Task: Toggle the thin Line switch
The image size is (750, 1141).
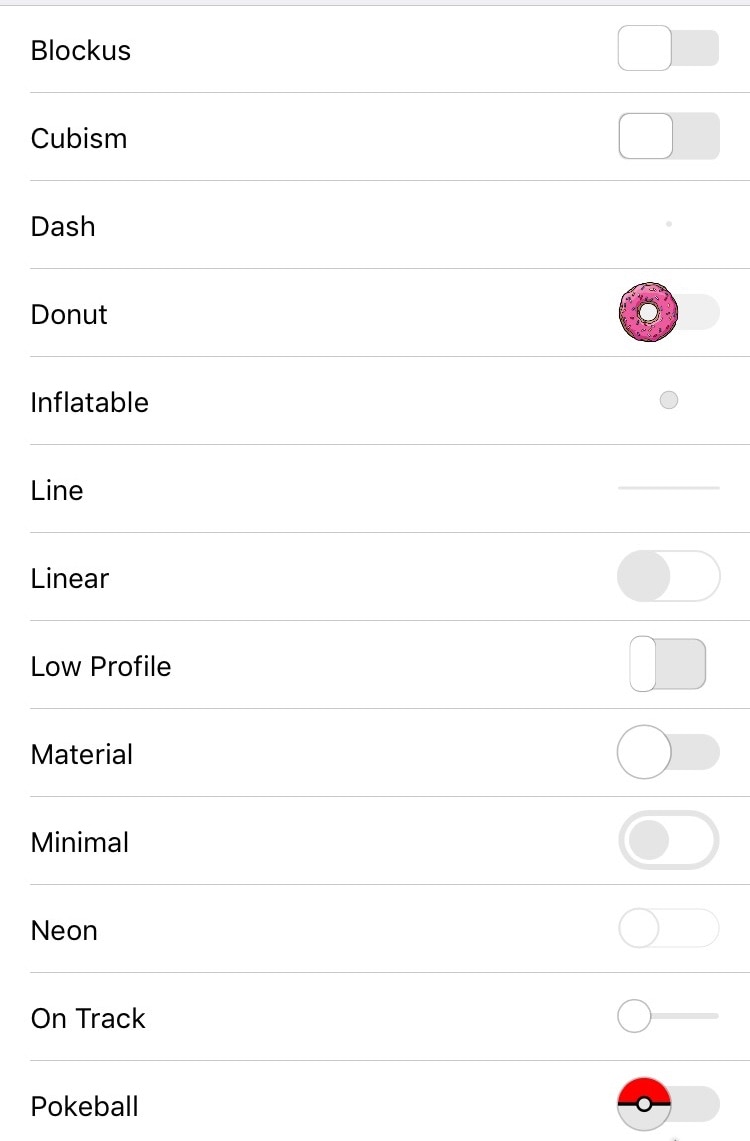Action: (669, 488)
